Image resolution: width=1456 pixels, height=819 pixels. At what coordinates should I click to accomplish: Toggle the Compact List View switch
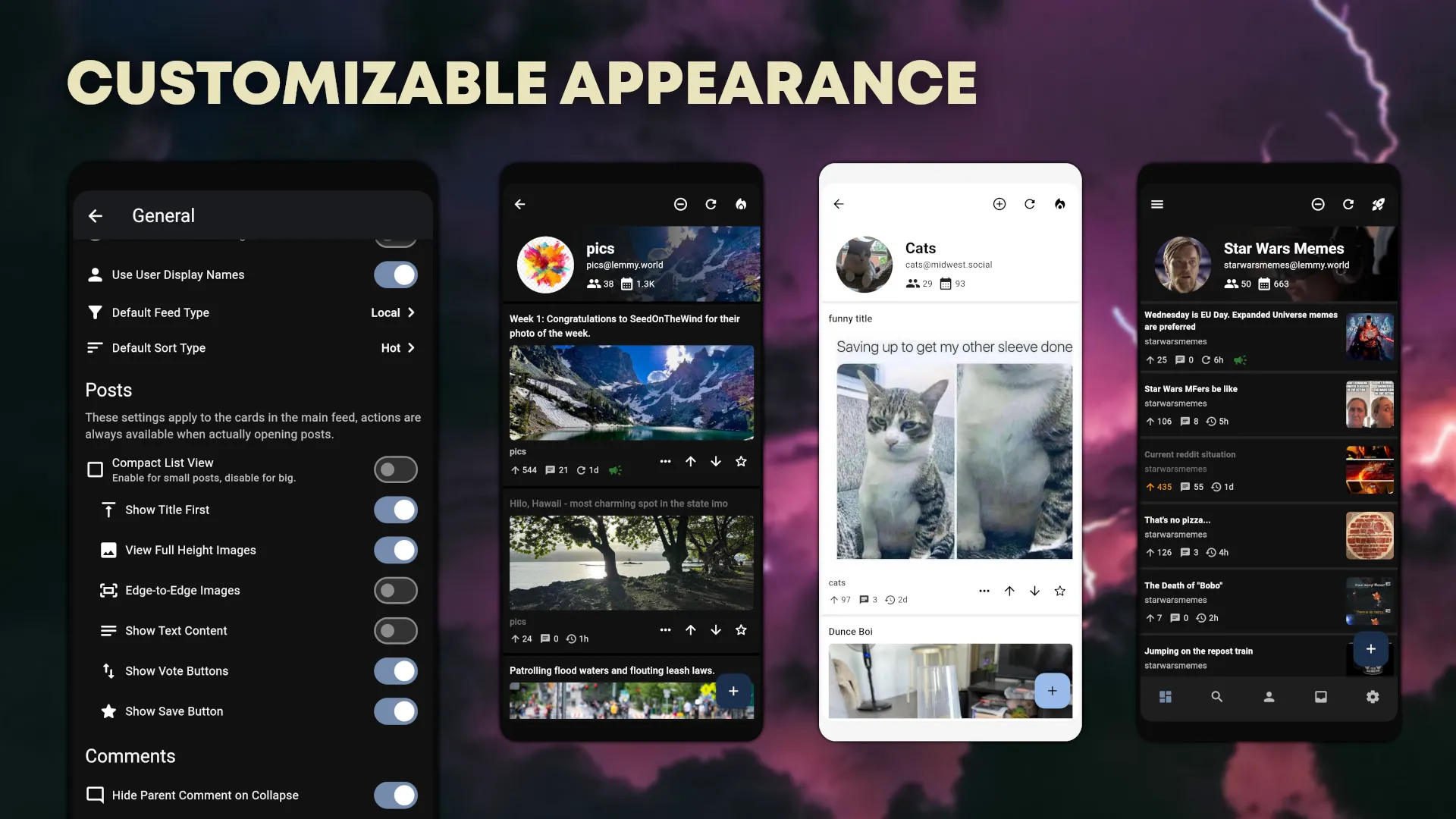[x=395, y=469]
